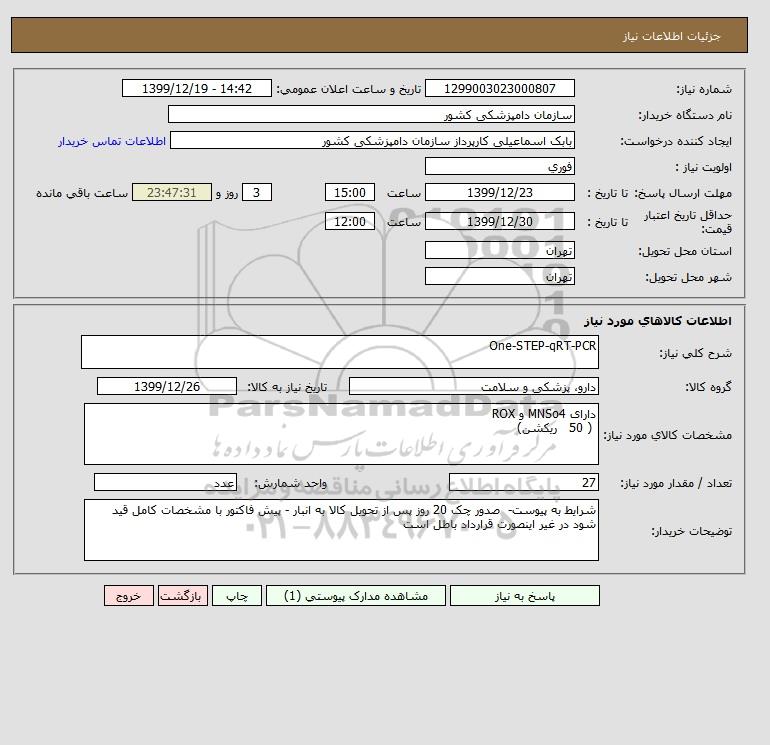Image resolution: width=770 pixels, height=745 pixels.
Task: Click the نام دستگاه خریدار label
Action: 685,115
